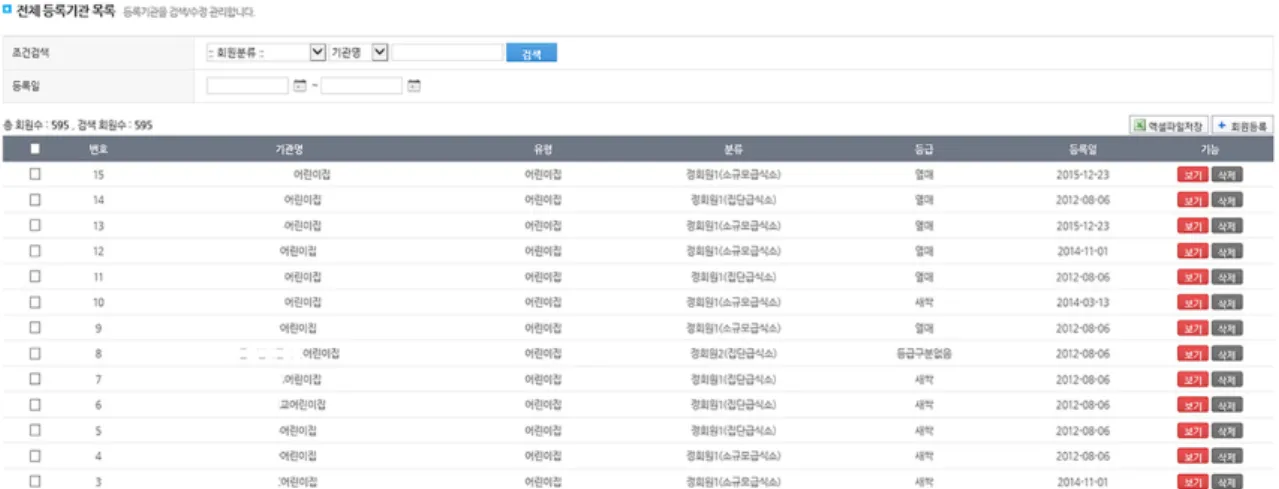Click red 보기 view button in row 15

[x=1192, y=175]
